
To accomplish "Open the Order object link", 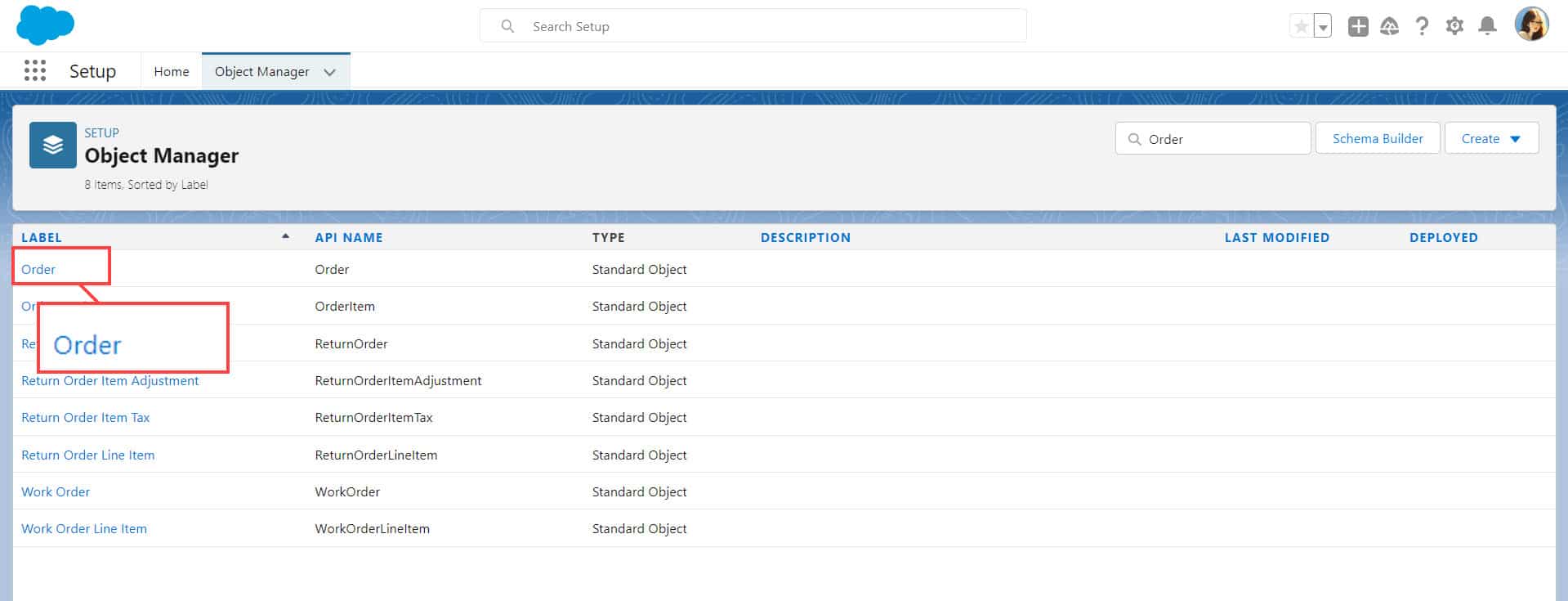I will (38, 269).
